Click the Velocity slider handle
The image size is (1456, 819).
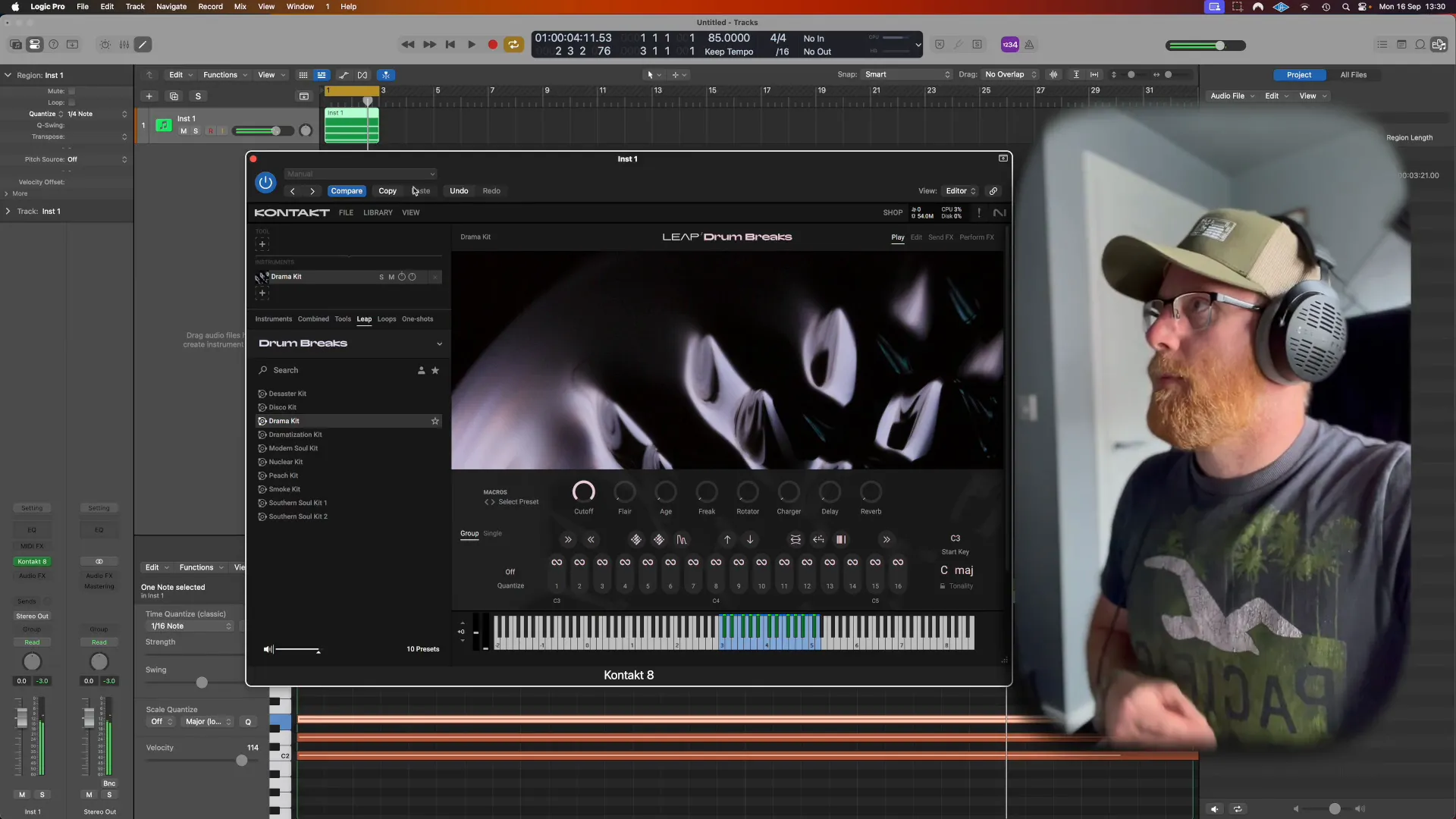241,761
